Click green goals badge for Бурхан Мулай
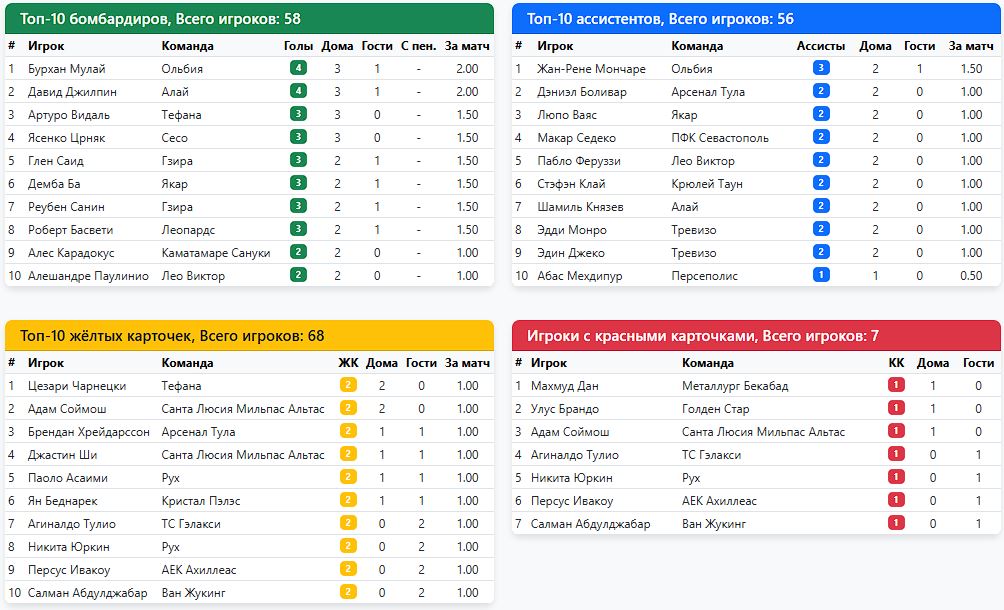The height and width of the screenshot is (610, 1004). point(298,68)
